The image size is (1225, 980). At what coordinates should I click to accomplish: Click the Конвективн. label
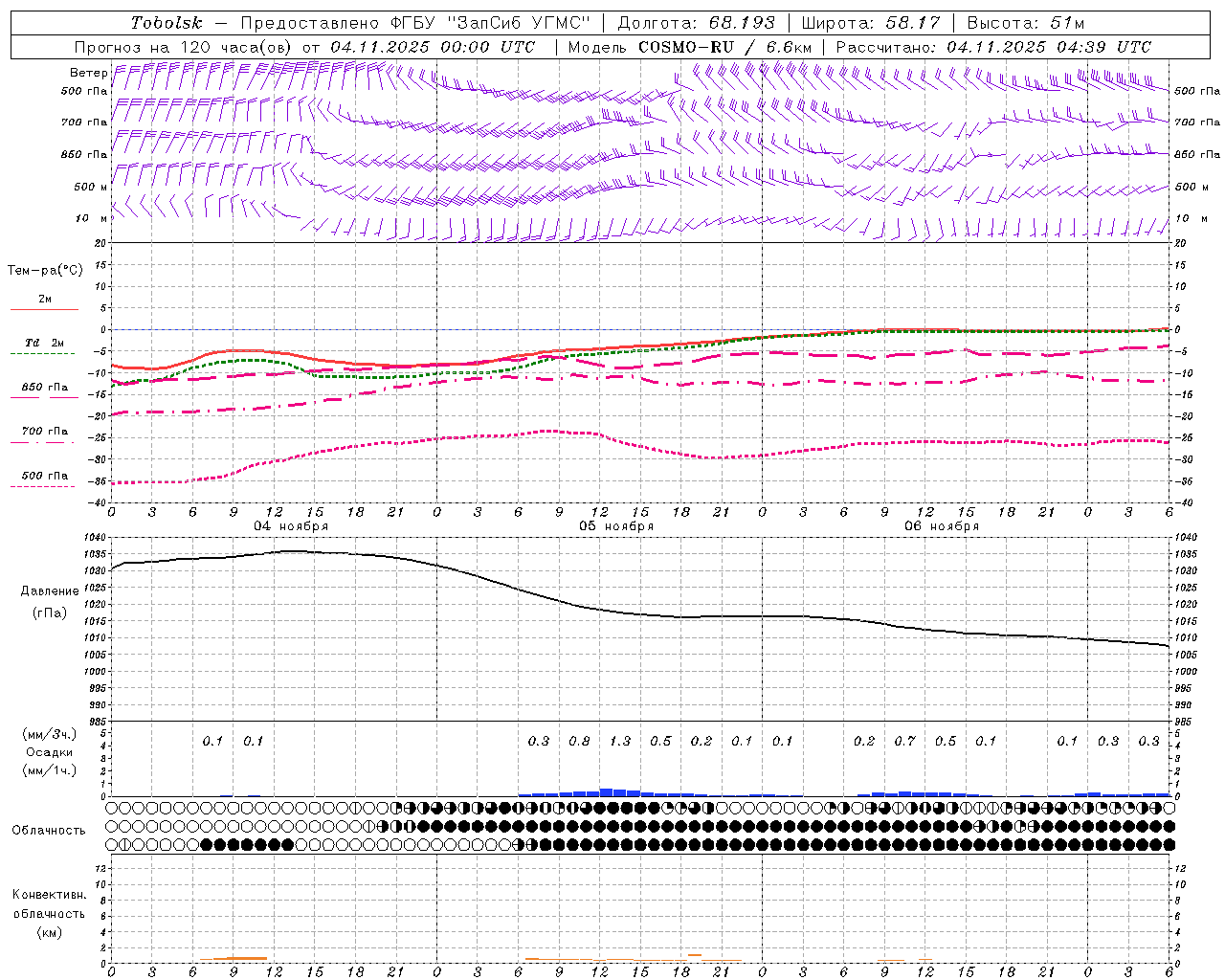click(x=49, y=895)
